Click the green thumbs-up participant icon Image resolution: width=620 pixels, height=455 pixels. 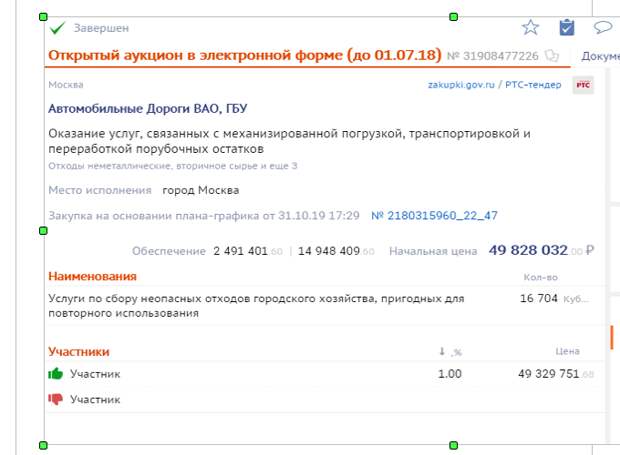(x=56, y=374)
